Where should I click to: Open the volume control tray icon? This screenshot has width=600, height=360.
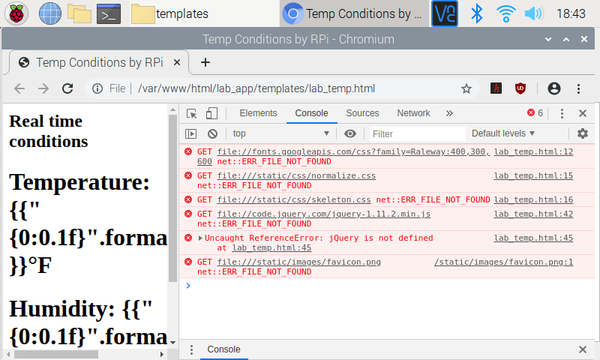[534, 14]
